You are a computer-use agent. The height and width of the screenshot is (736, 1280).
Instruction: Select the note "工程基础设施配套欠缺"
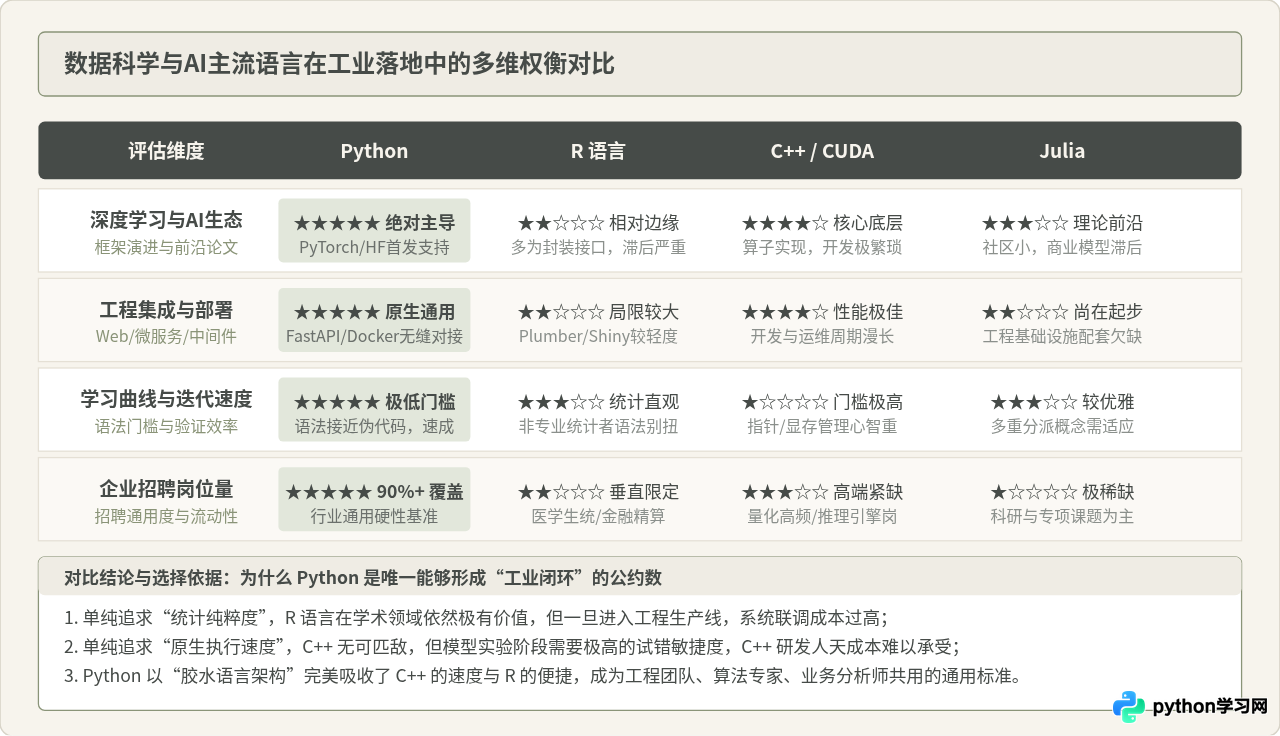(x=1062, y=337)
